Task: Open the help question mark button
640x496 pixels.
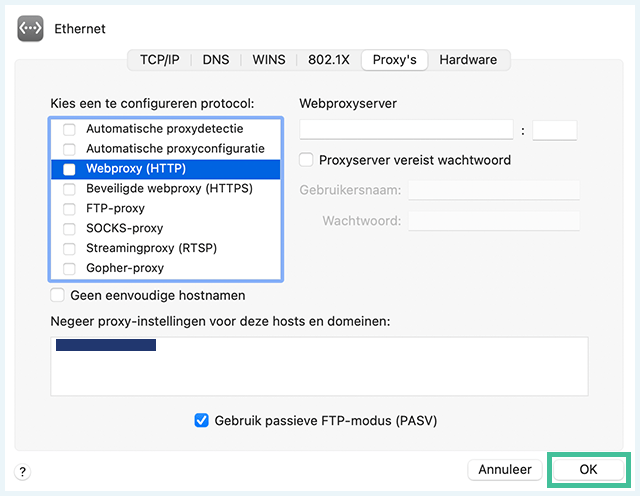Action: [x=22, y=472]
